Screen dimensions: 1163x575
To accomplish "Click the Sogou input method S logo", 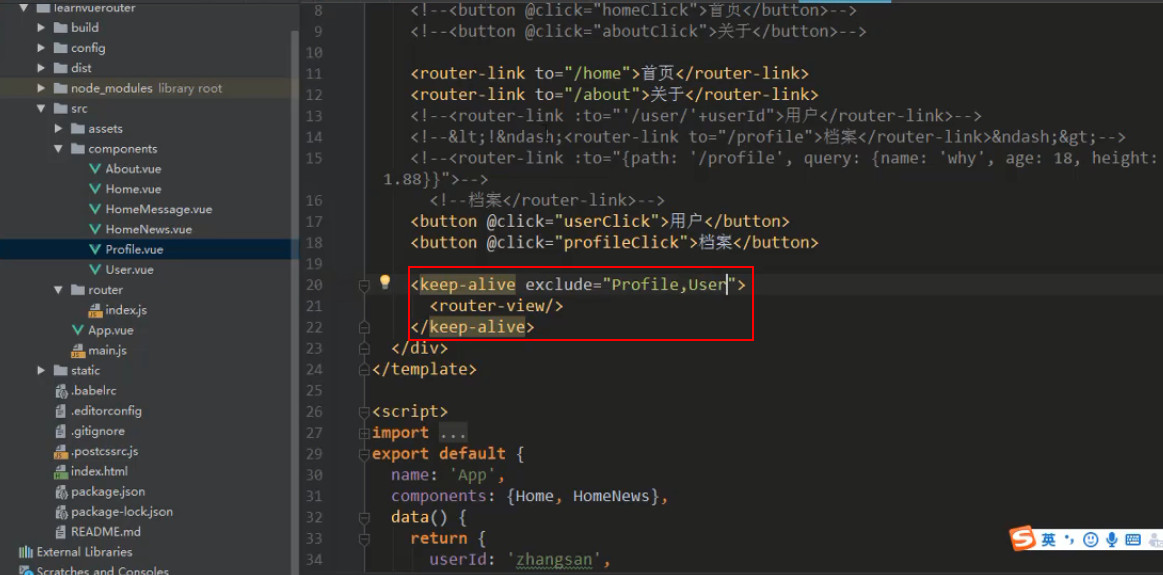I will pos(1023,539).
